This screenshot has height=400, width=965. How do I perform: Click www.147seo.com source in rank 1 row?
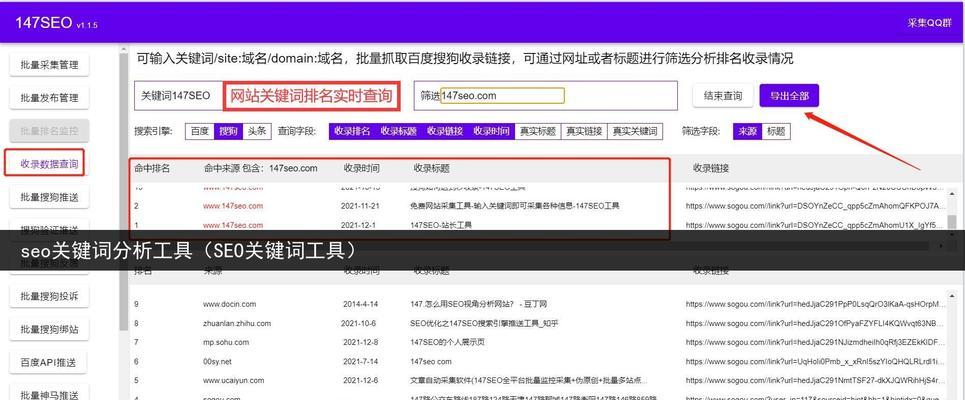[233, 225]
